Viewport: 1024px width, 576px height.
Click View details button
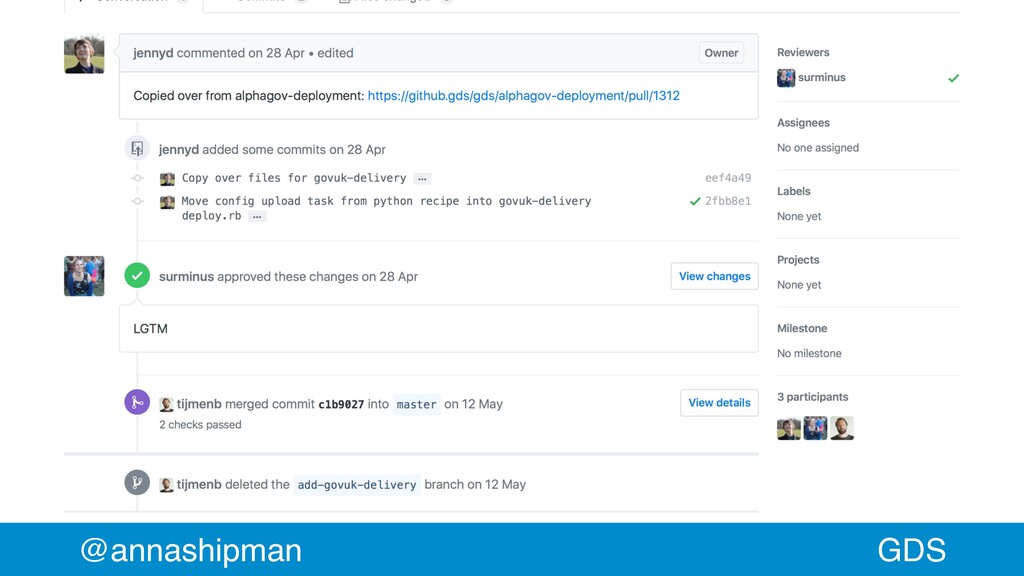[x=719, y=403]
